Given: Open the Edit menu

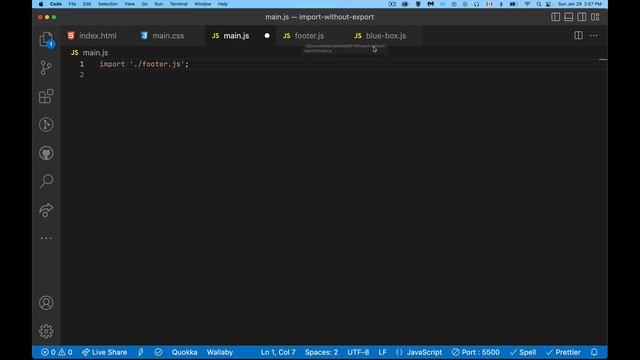Looking at the screenshot, I should pos(87,4).
